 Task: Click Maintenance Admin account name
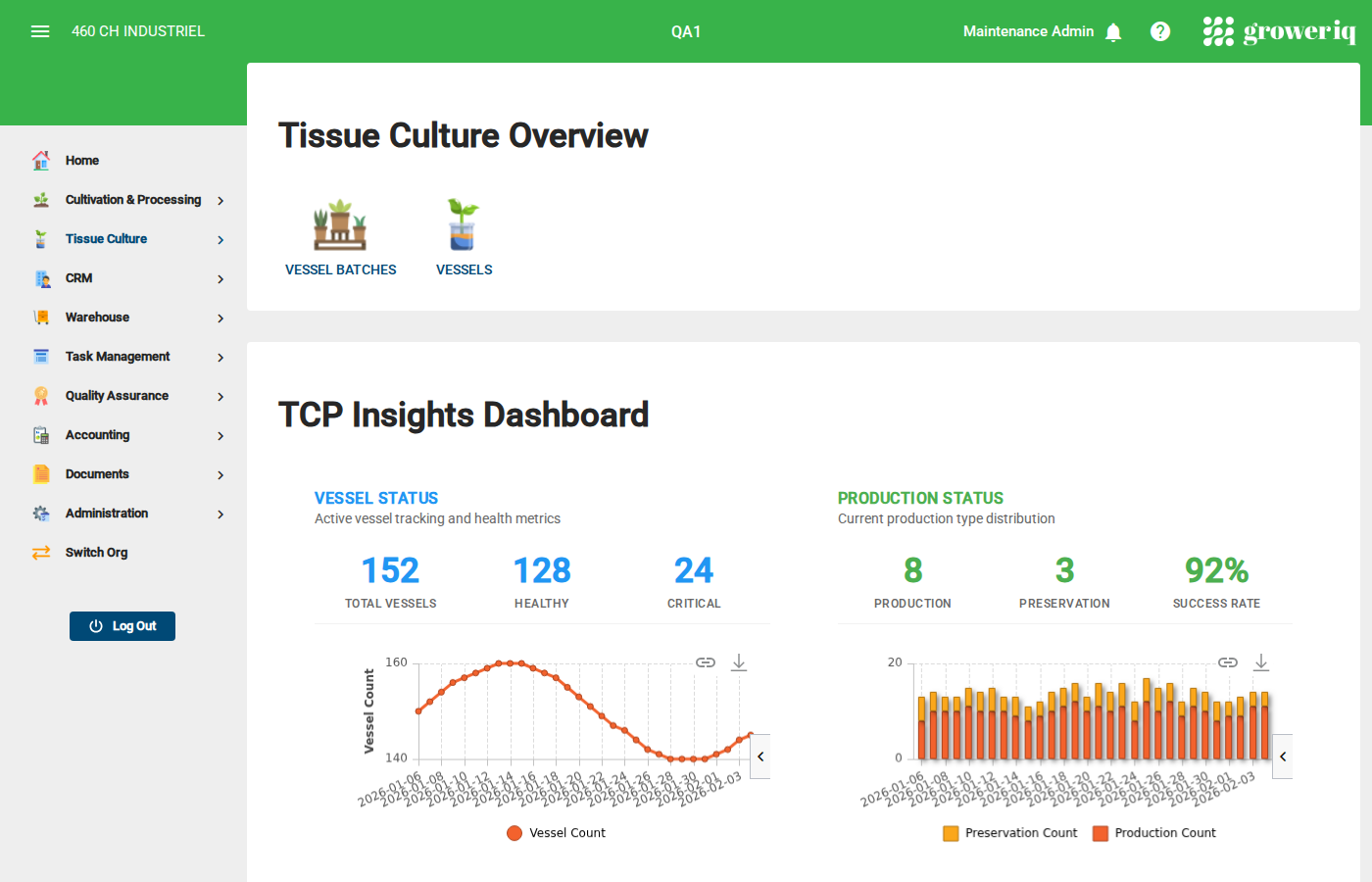point(1027,31)
